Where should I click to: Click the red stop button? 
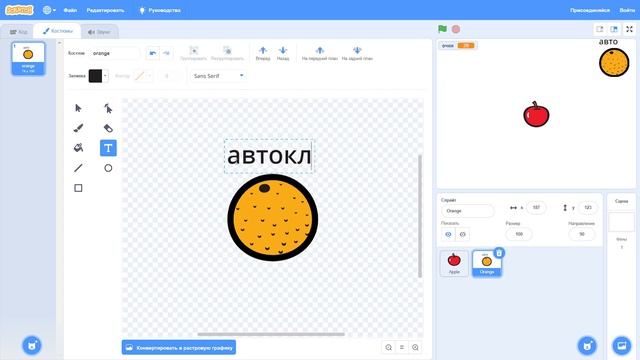point(456,29)
